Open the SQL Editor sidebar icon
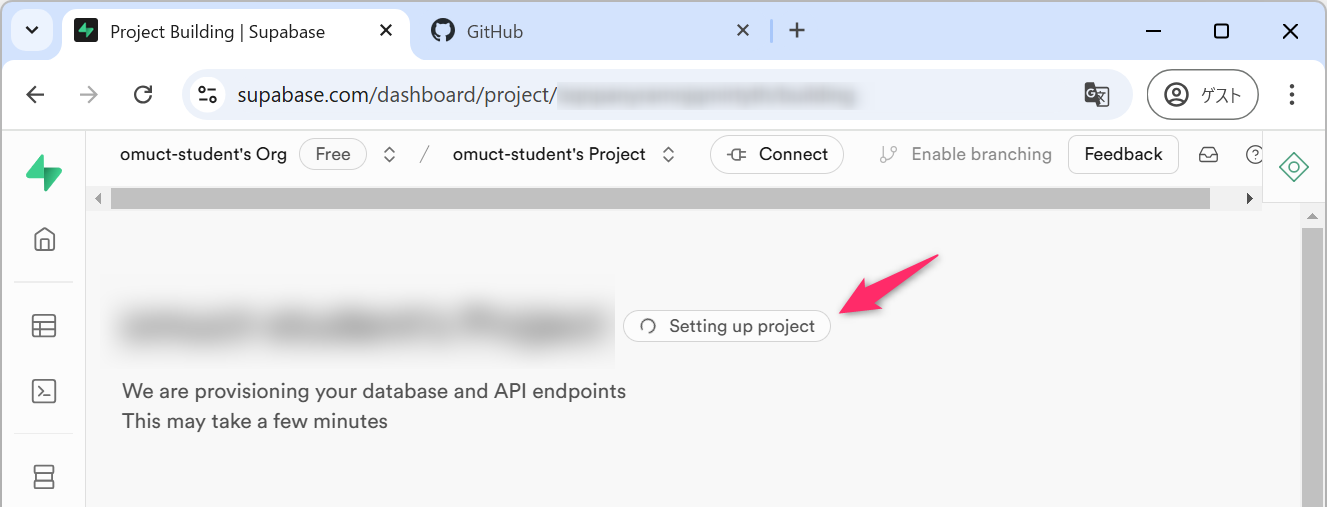 point(44,391)
